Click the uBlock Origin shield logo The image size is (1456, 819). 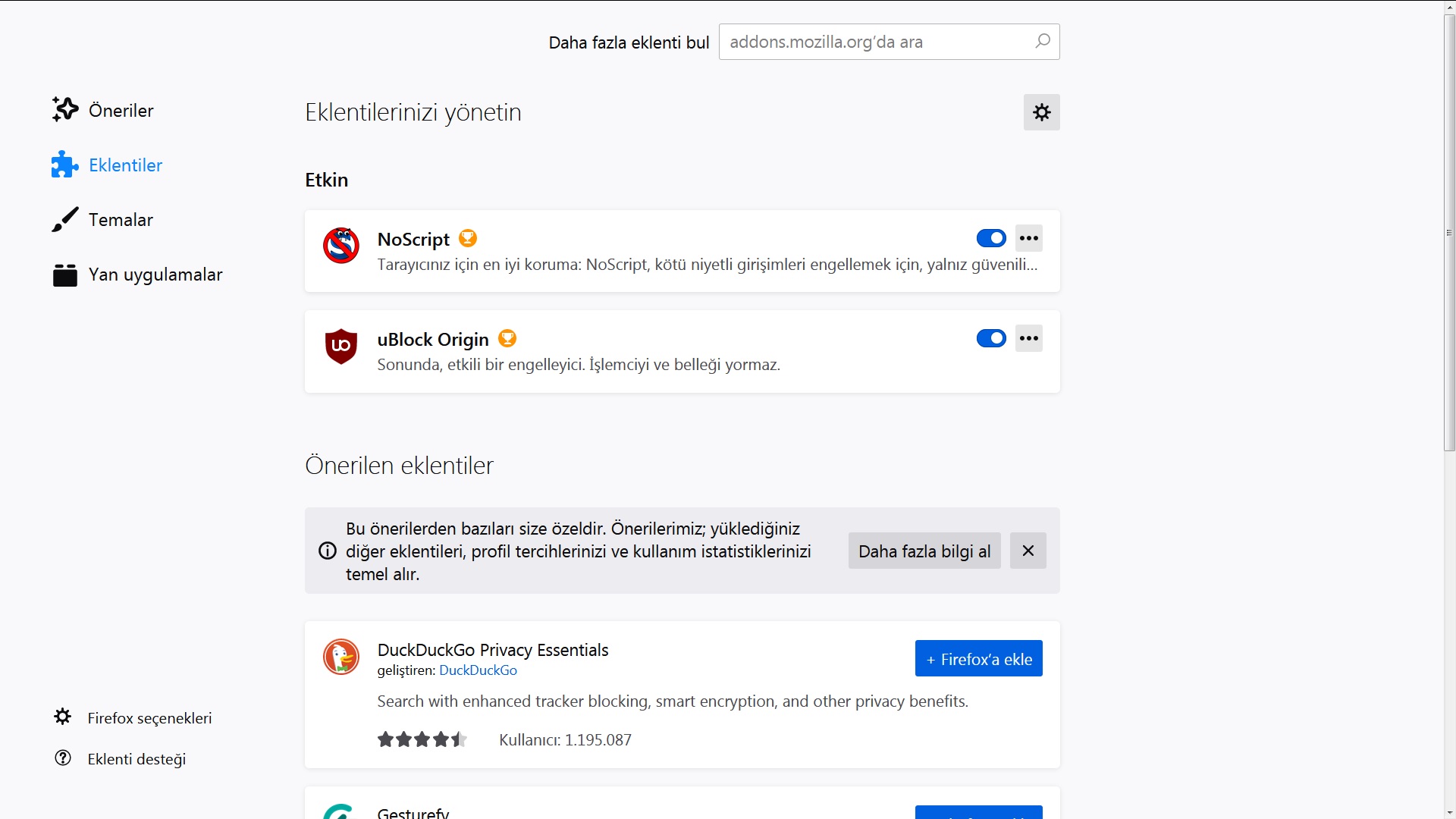(341, 346)
